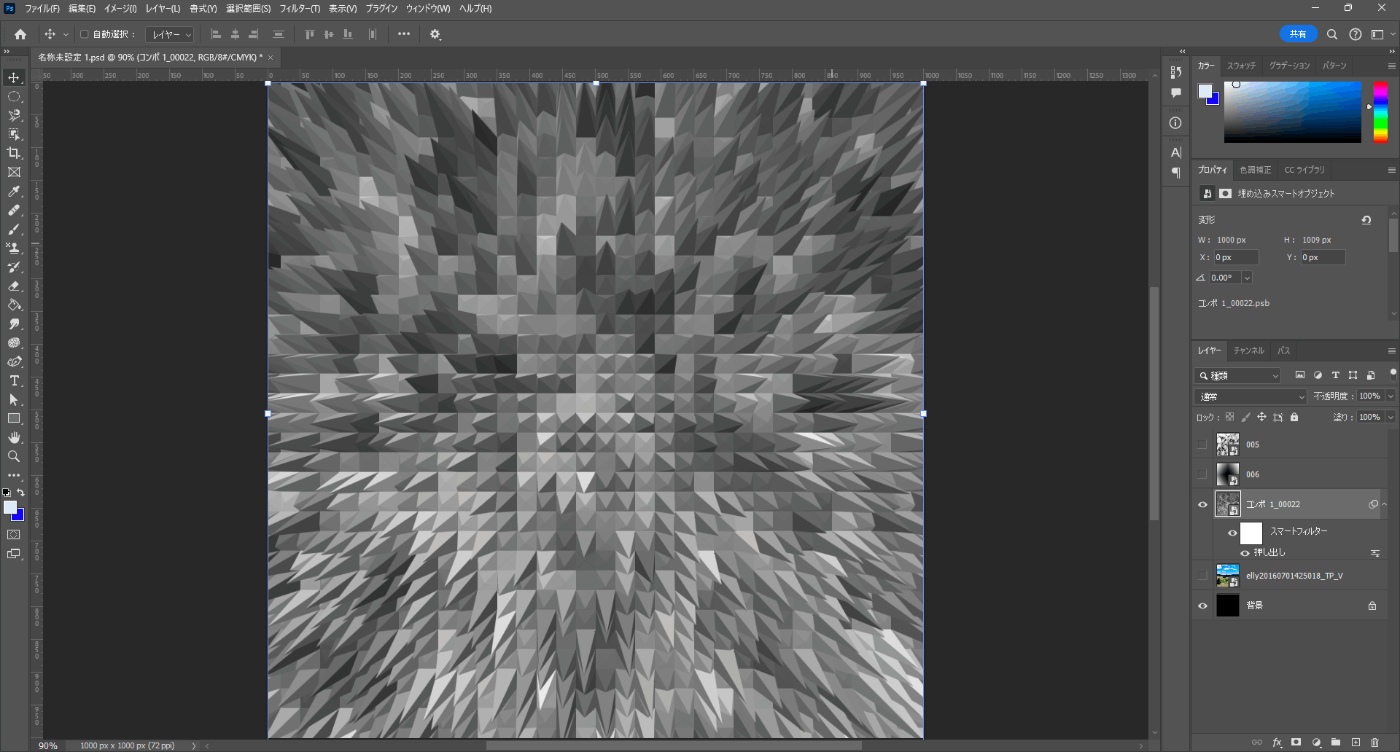This screenshot has height=752, width=1400.
Task: Open the Paragraph panel icon
Action: tap(1176, 173)
